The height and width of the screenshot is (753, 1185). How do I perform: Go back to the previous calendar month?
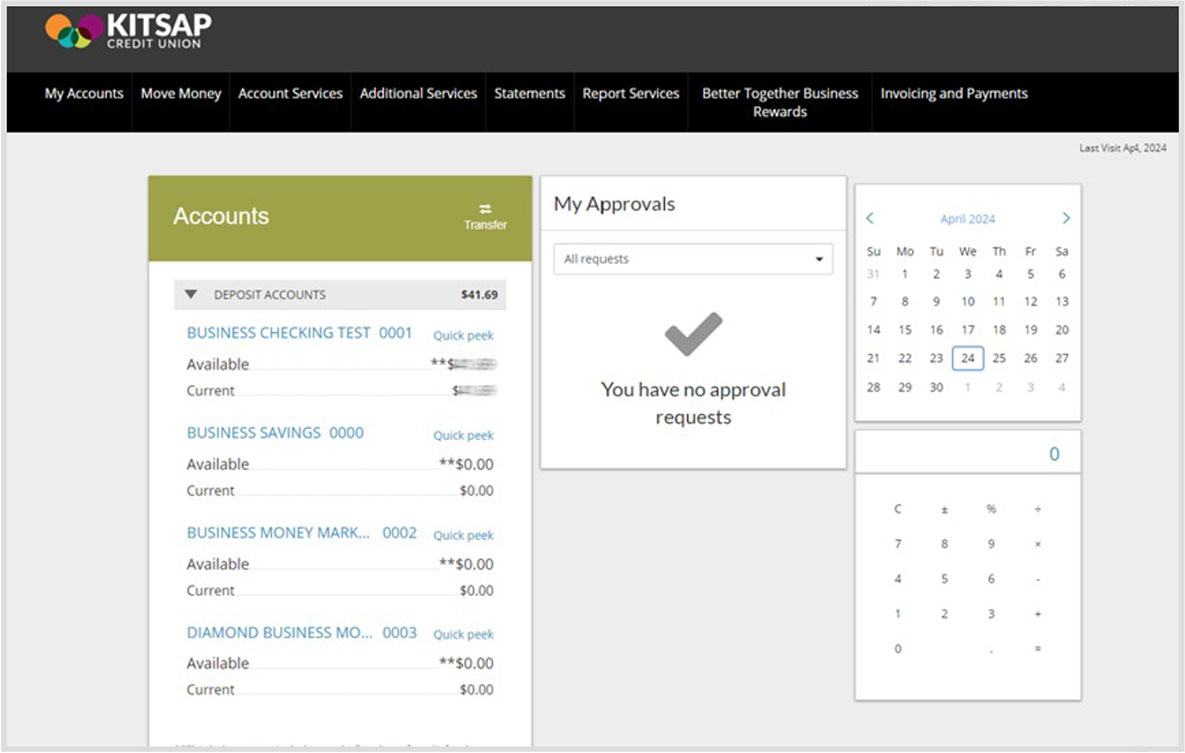point(870,218)
